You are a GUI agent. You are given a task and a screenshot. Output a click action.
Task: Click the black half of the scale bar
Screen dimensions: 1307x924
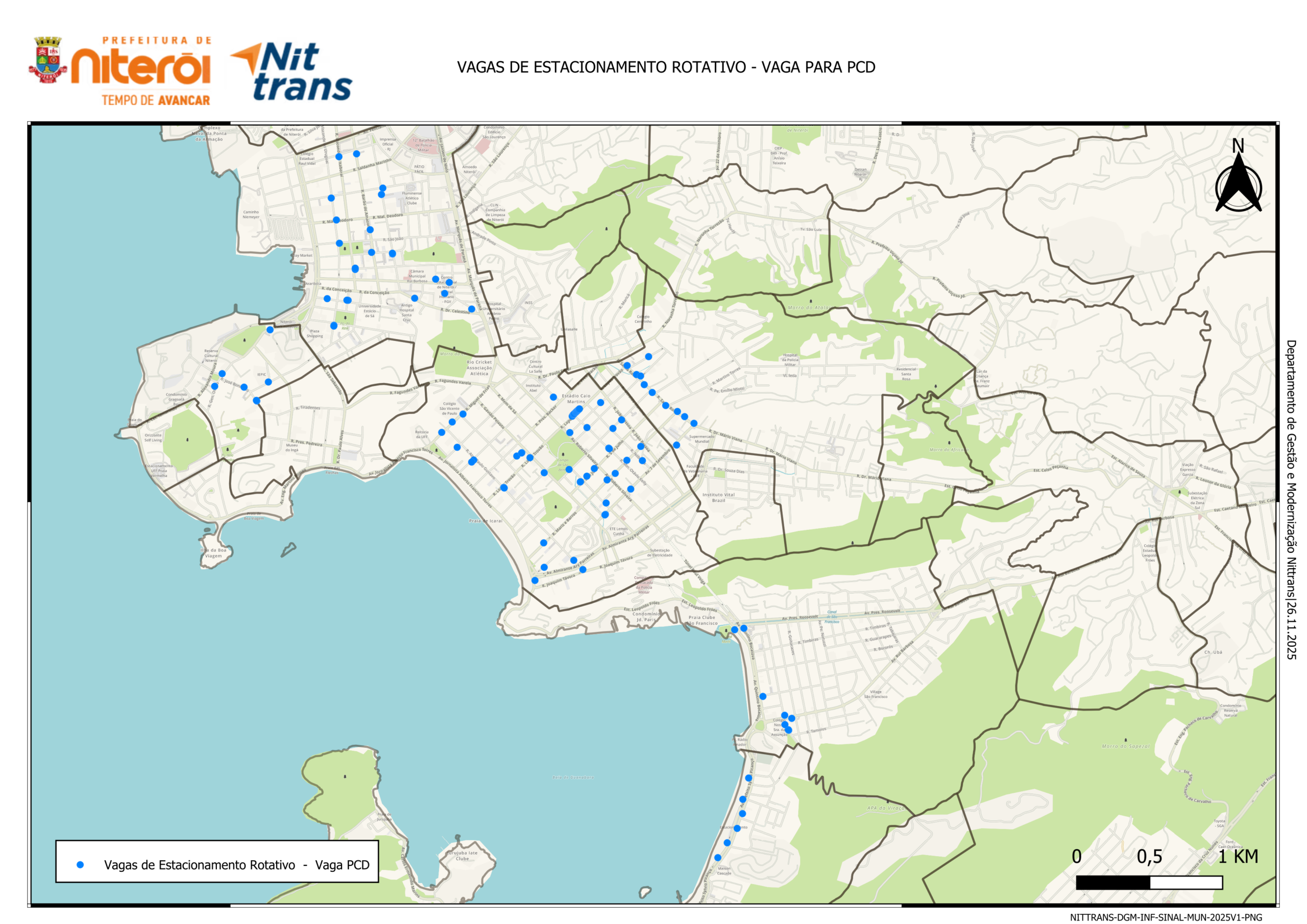[1112, 883]
